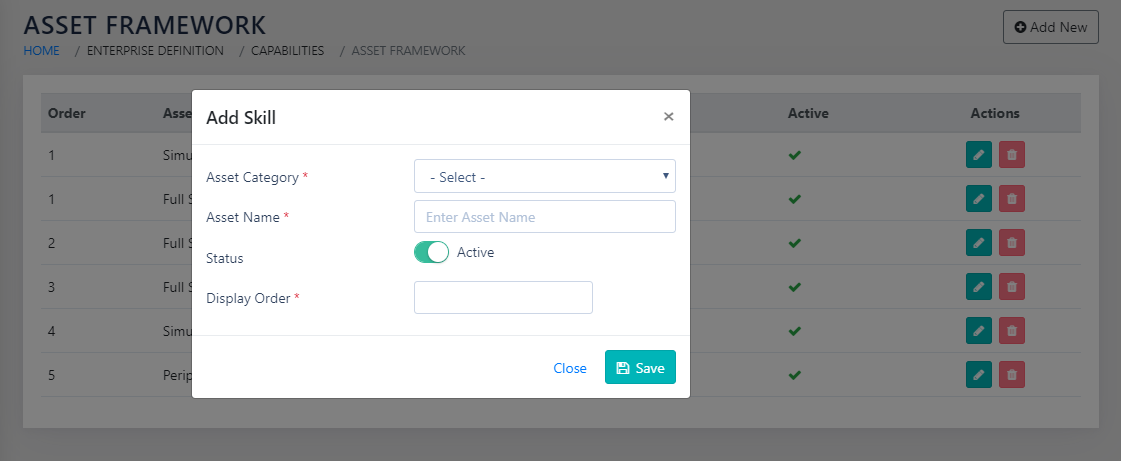Click the Close link in dialog footer

(x=570, y=368)
